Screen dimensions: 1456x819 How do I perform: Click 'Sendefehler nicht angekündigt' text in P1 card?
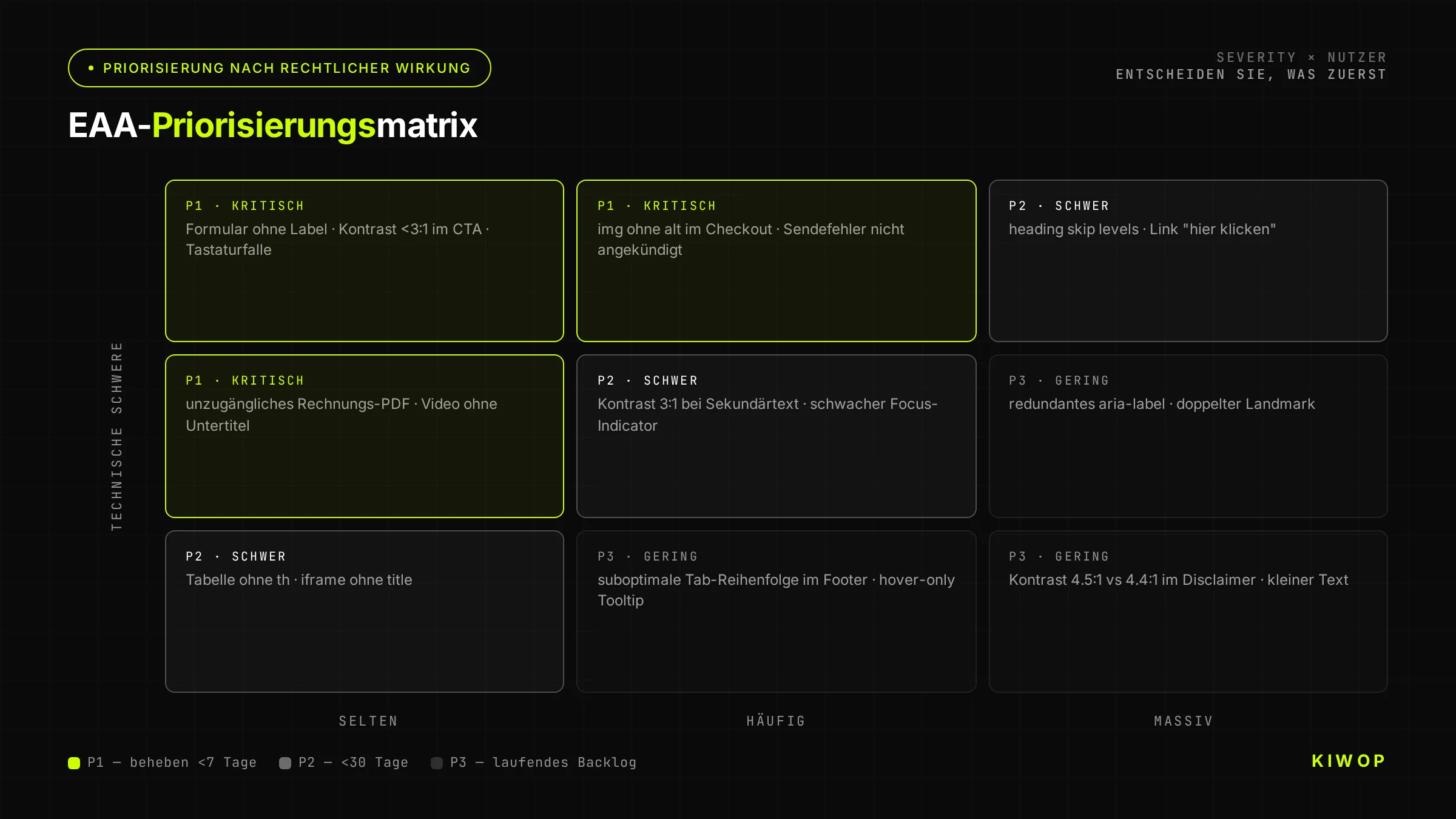(x=751, y=240)
